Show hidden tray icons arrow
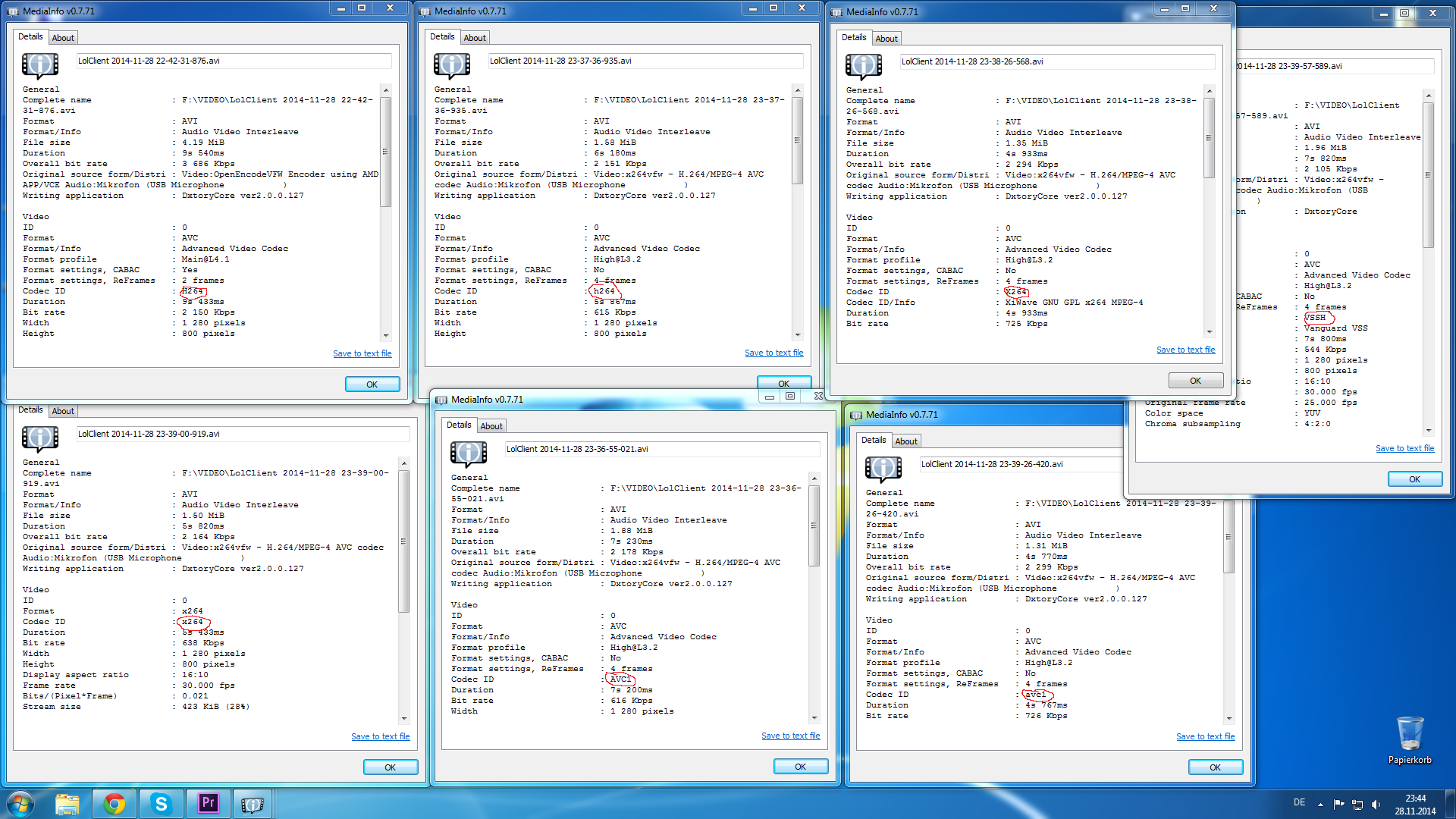Image resolution: width=1456 pixels, height=819 pixels. [1320, 804]
